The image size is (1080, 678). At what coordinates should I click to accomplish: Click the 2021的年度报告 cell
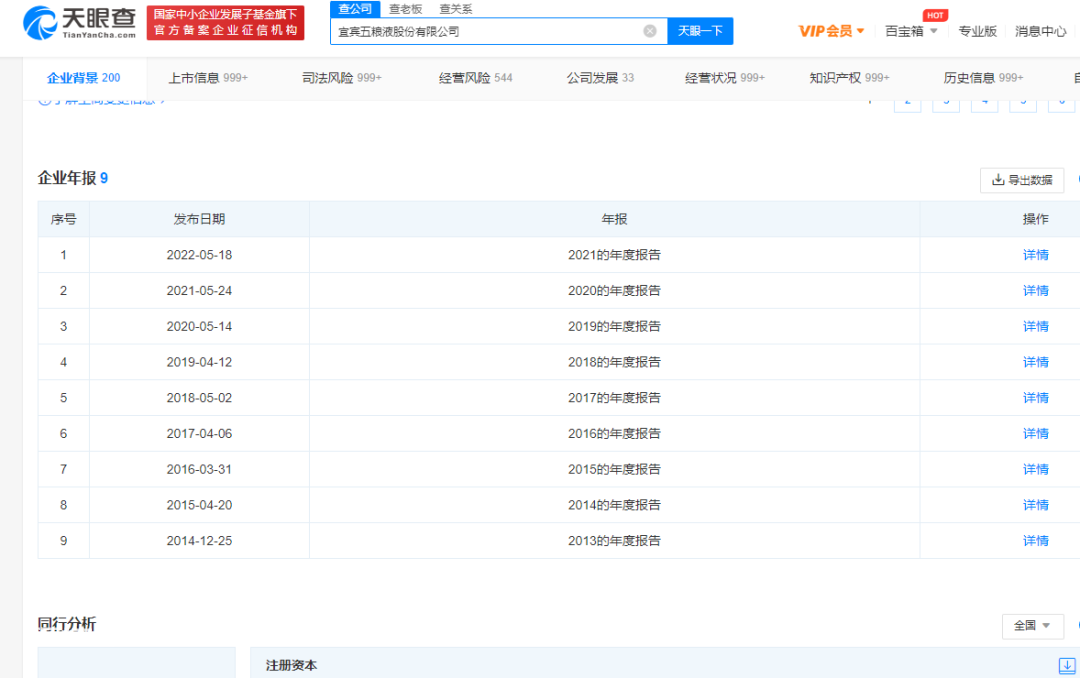point(614,255)
